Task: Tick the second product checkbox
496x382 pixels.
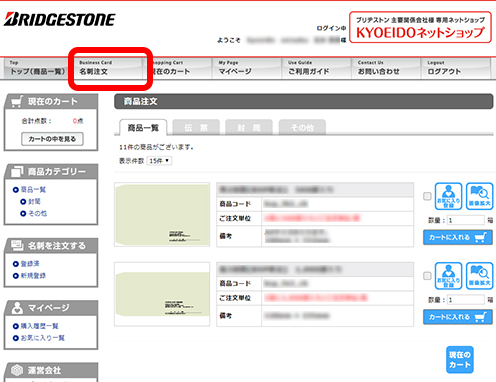Action: (427, 276)
